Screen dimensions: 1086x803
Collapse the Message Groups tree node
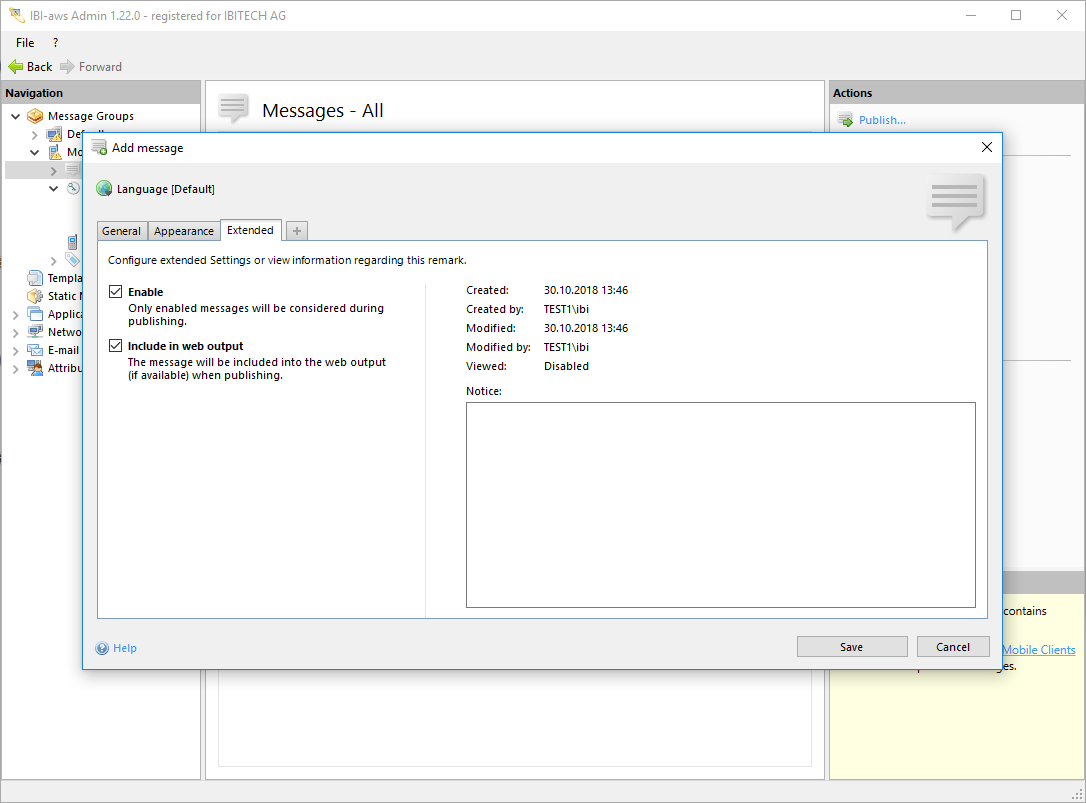pyautogui.click(x=16, y=116)
